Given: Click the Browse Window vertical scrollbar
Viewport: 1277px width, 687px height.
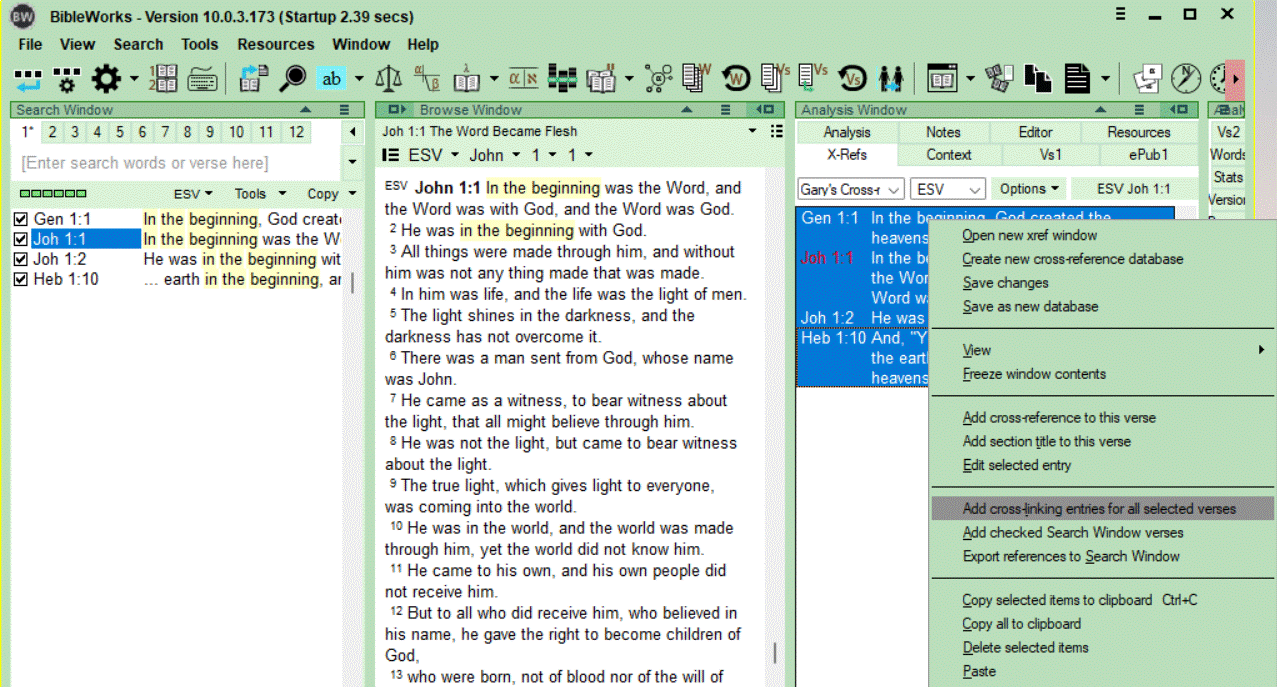Looking at the screenshot, I should tap(775, 652).
